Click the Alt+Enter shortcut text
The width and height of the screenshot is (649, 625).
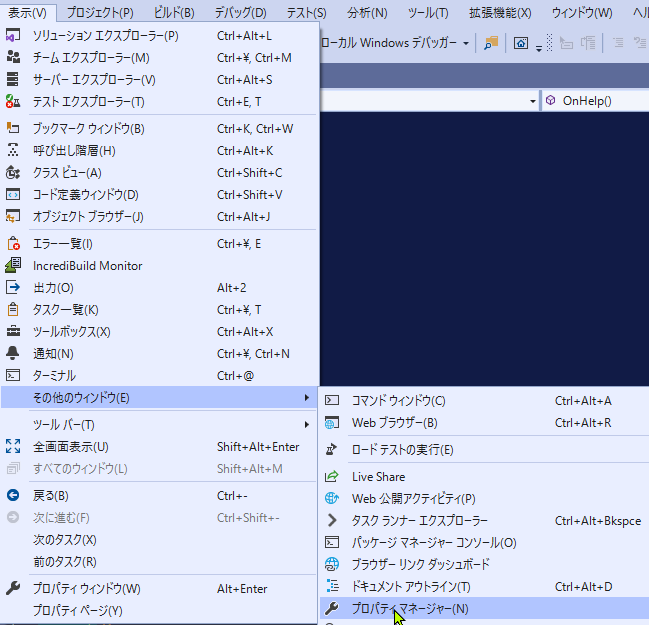(242, 589)
